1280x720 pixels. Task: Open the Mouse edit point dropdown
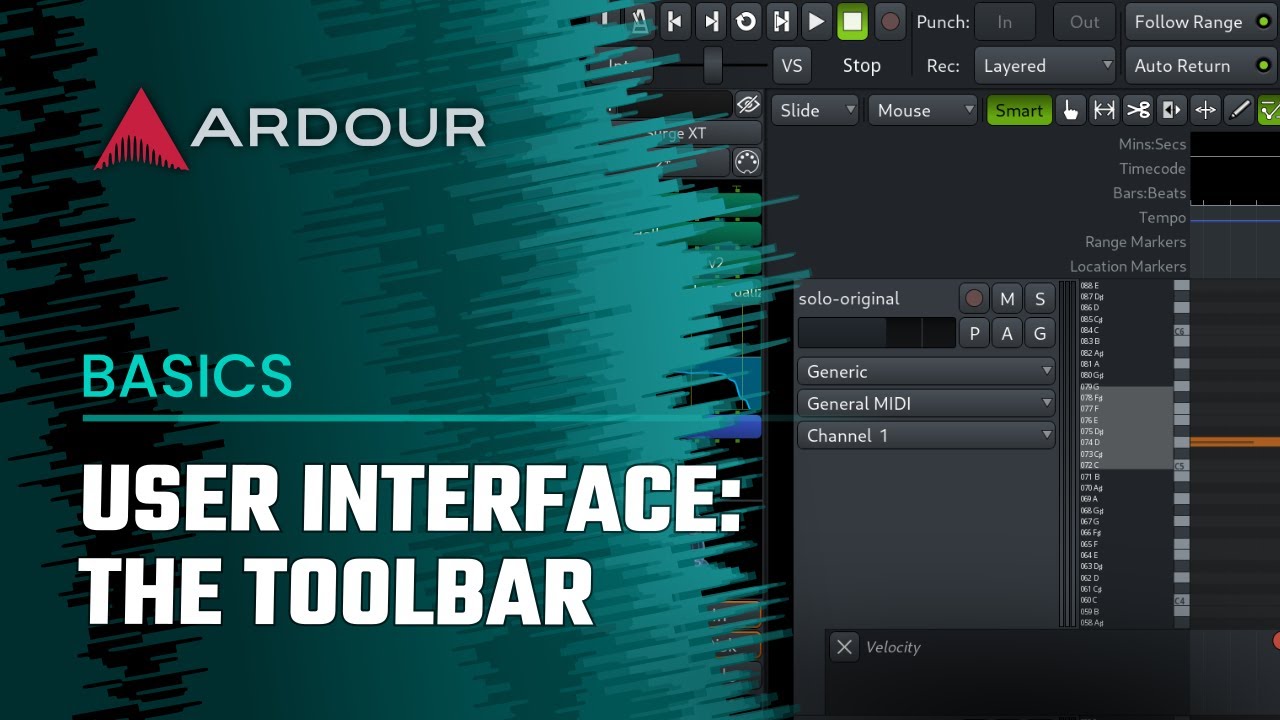(922, 110)
